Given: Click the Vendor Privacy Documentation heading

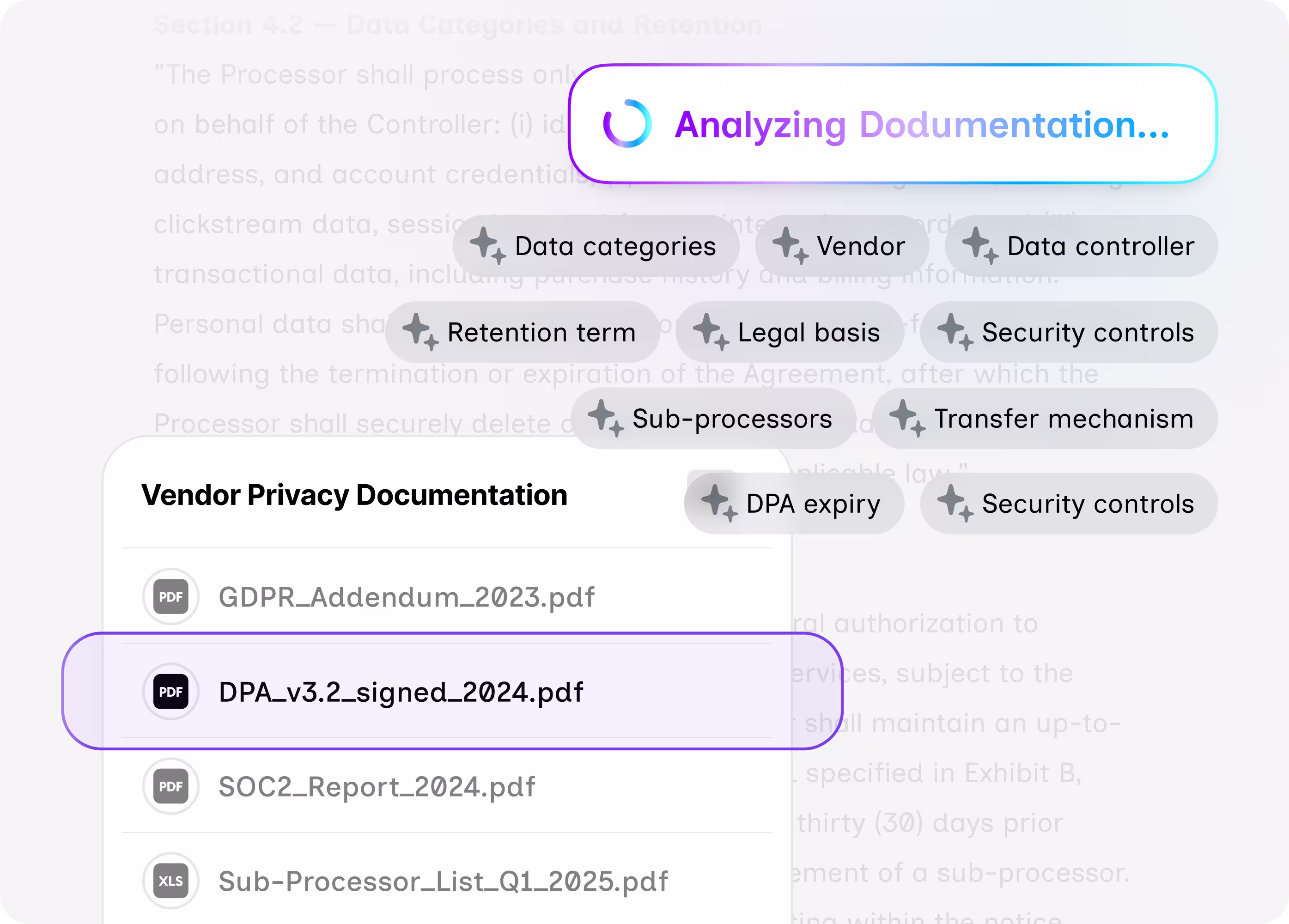Looking at the screenshot, I should click(355, 495).
